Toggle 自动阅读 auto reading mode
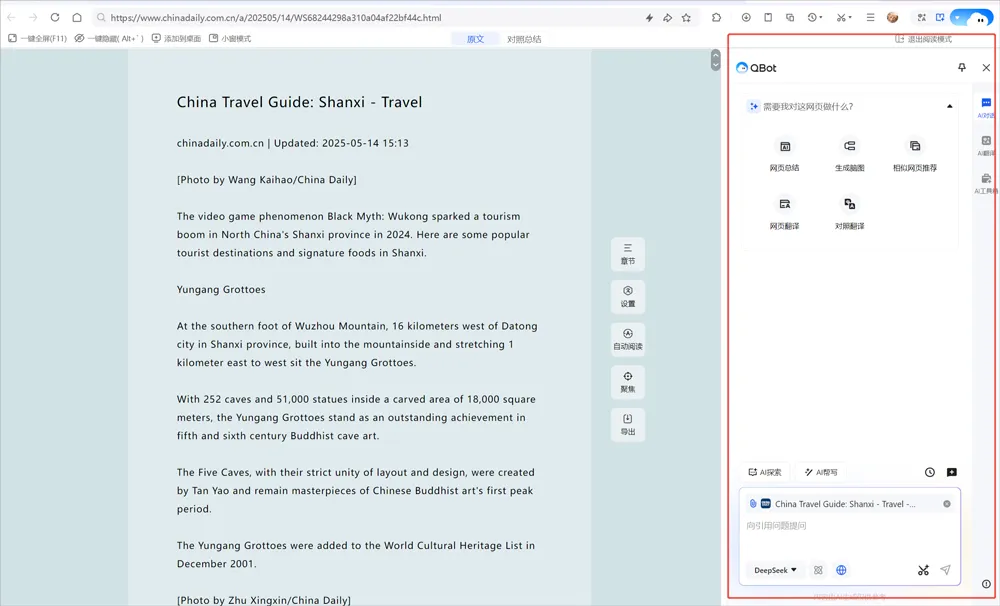Viewport: 1000px width, 606px height. pos(628,339)
